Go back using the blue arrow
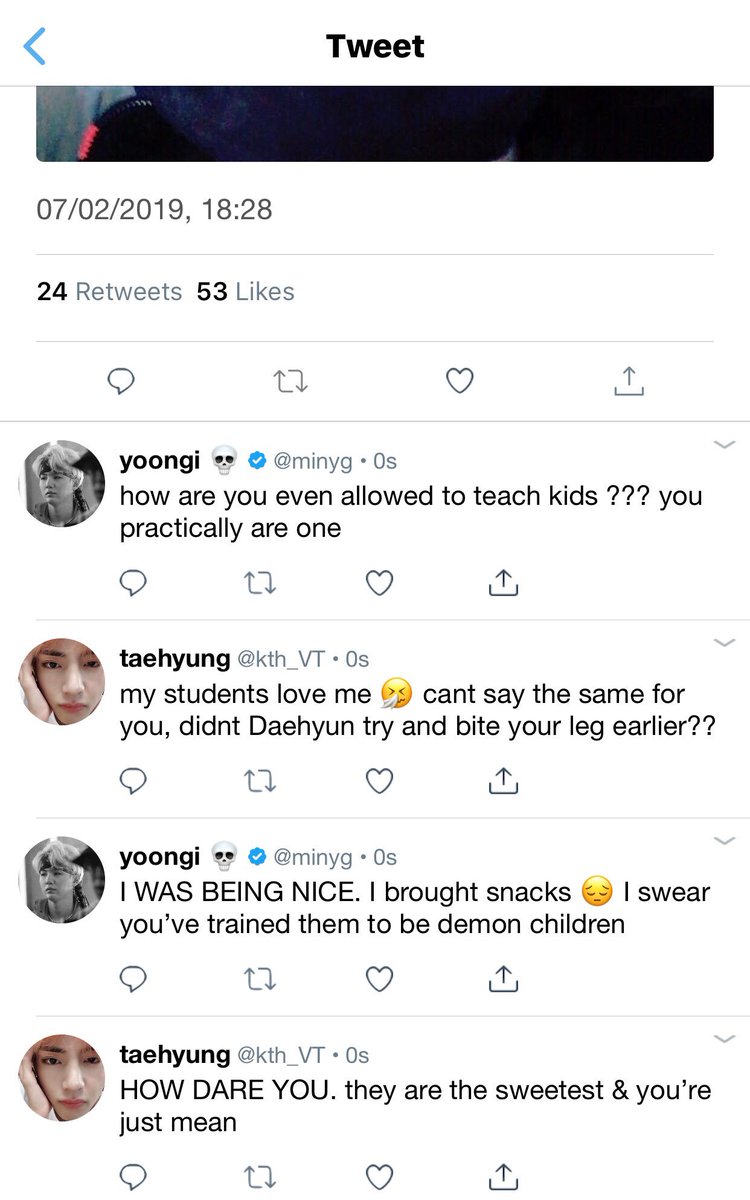 34,46
